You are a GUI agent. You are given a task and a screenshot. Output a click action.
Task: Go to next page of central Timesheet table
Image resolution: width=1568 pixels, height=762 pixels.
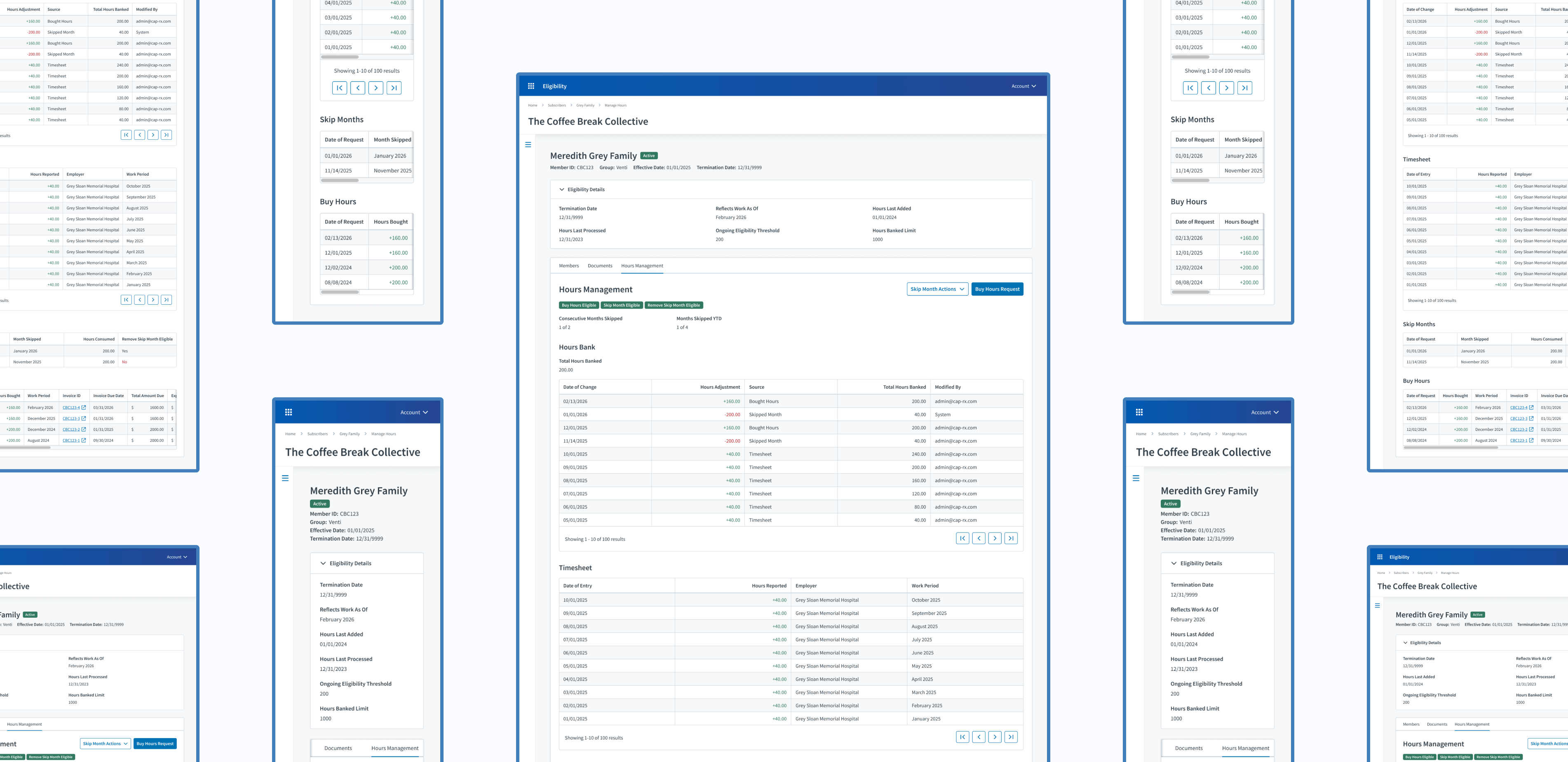(995, 737)
